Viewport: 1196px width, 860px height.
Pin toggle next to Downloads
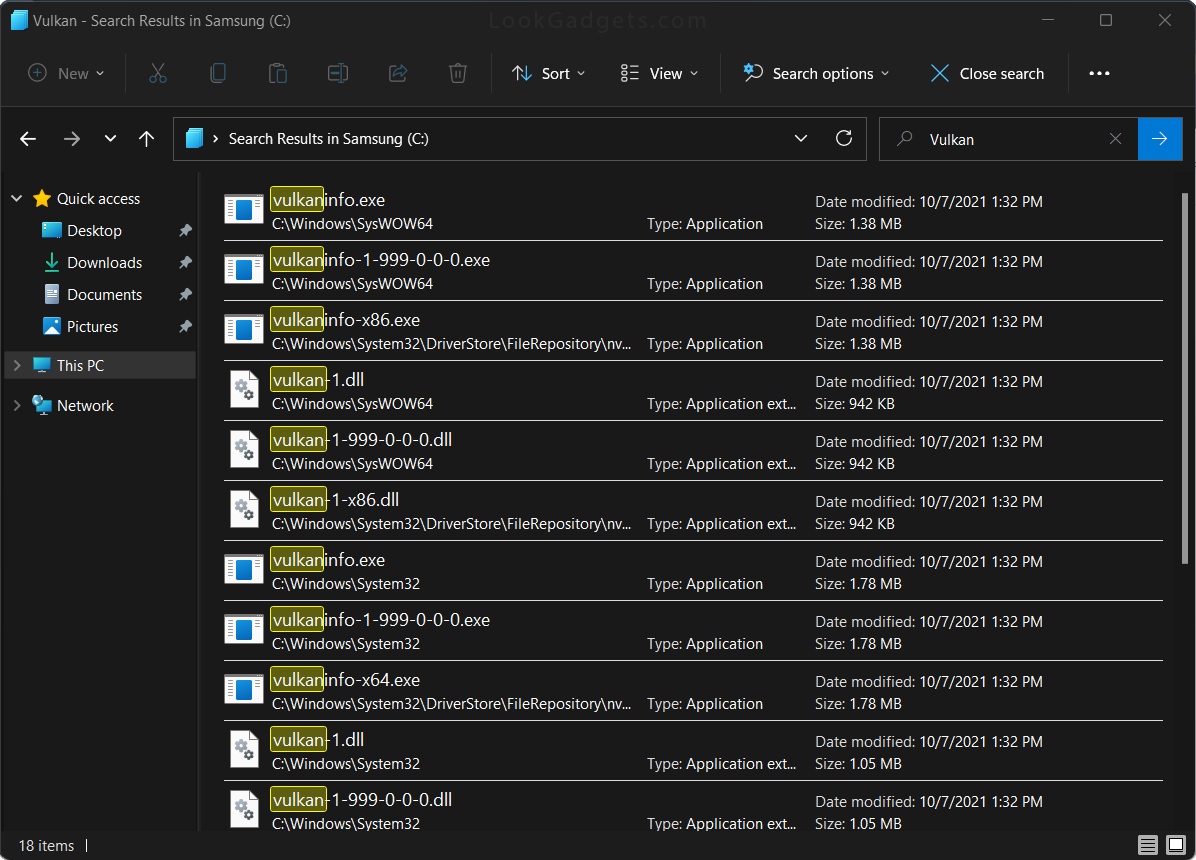click(184, 262)
